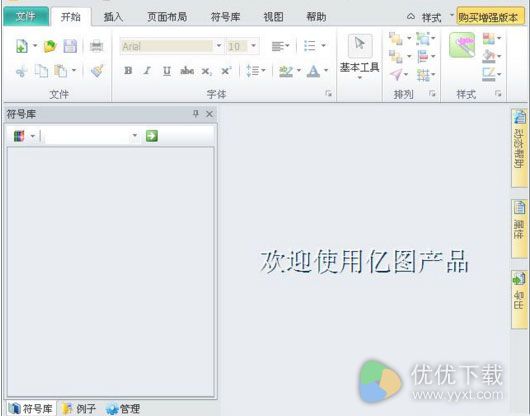The image size is (530, 416).
Task: Switch to the 插入 ribbon tab
Action: tap(113, 17)
